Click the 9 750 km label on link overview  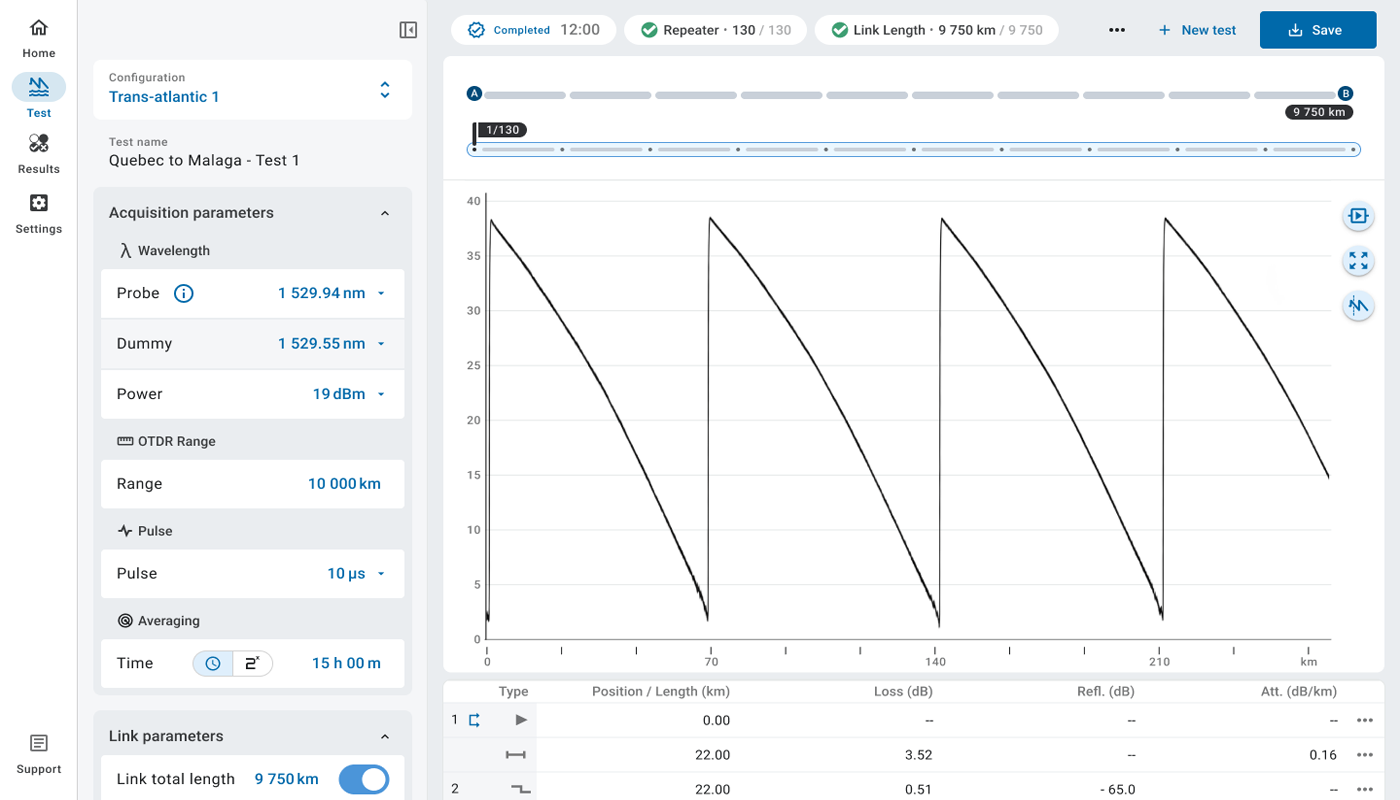click(x=1320, y=112)
